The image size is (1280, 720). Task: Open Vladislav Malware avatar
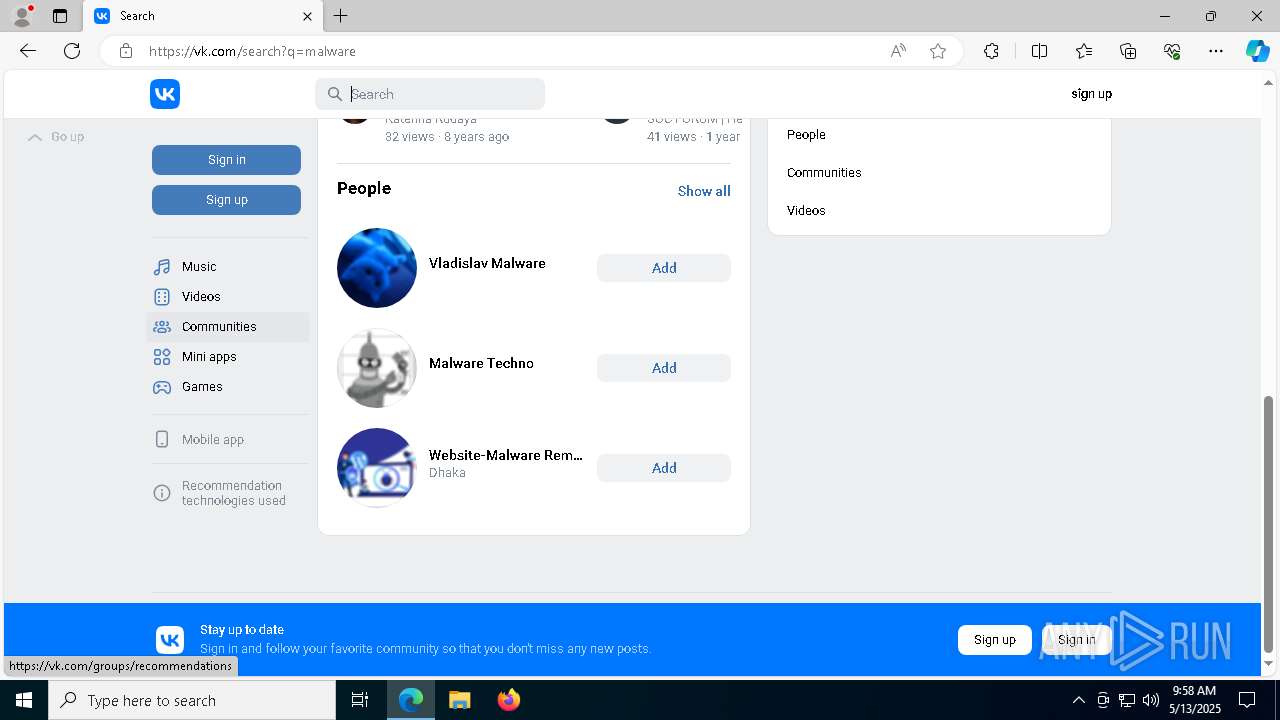pyautogui.click(x=377, y=268)
